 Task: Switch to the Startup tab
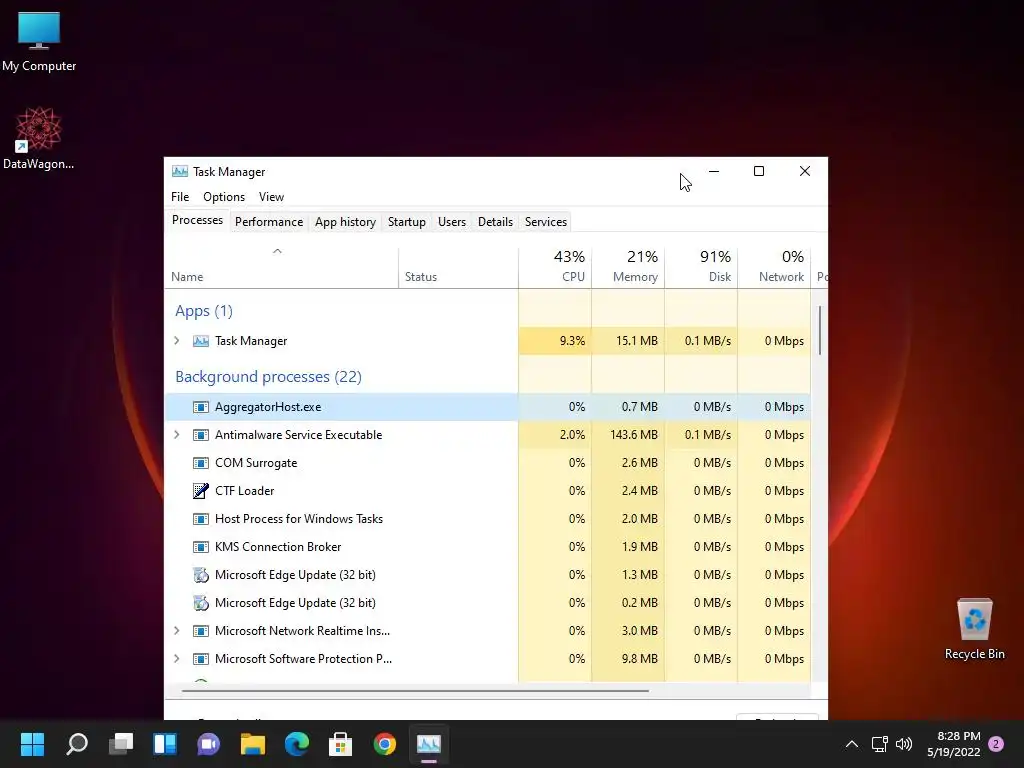click(407, 222)
